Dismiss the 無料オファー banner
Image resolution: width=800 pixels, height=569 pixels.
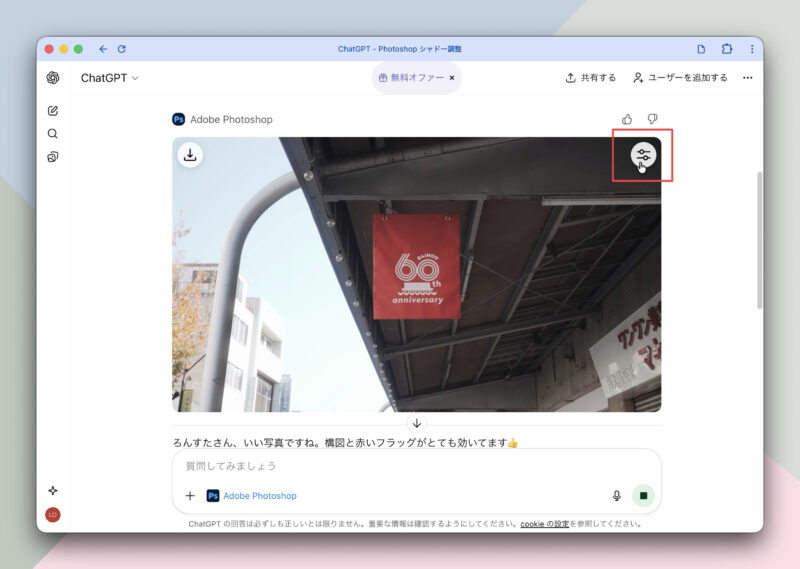point(451,78)
